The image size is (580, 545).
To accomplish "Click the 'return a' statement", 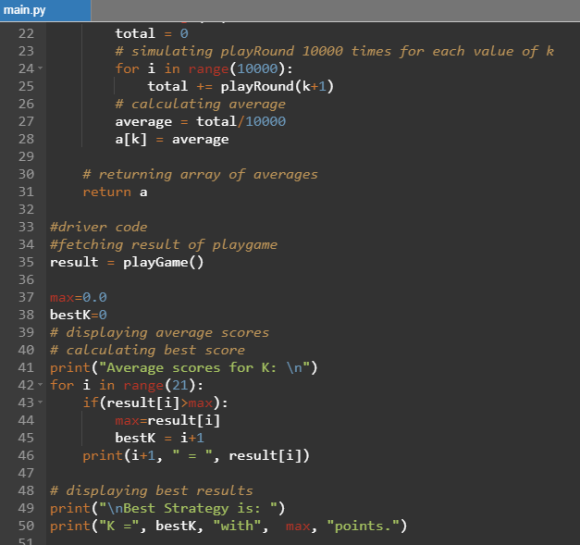I will point(115,192).
